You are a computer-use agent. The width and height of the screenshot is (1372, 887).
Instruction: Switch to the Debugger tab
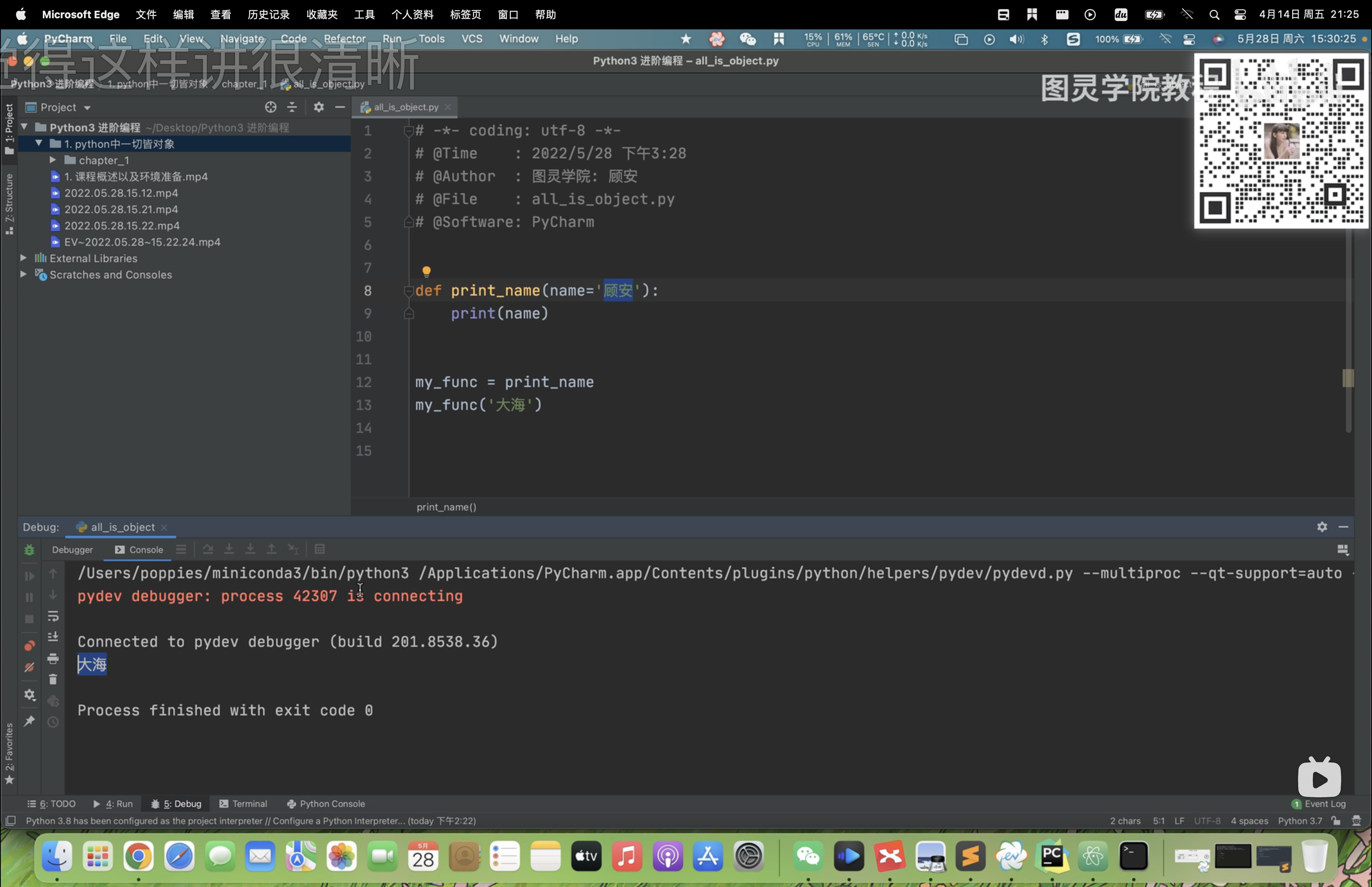click(x=72, y=550)
